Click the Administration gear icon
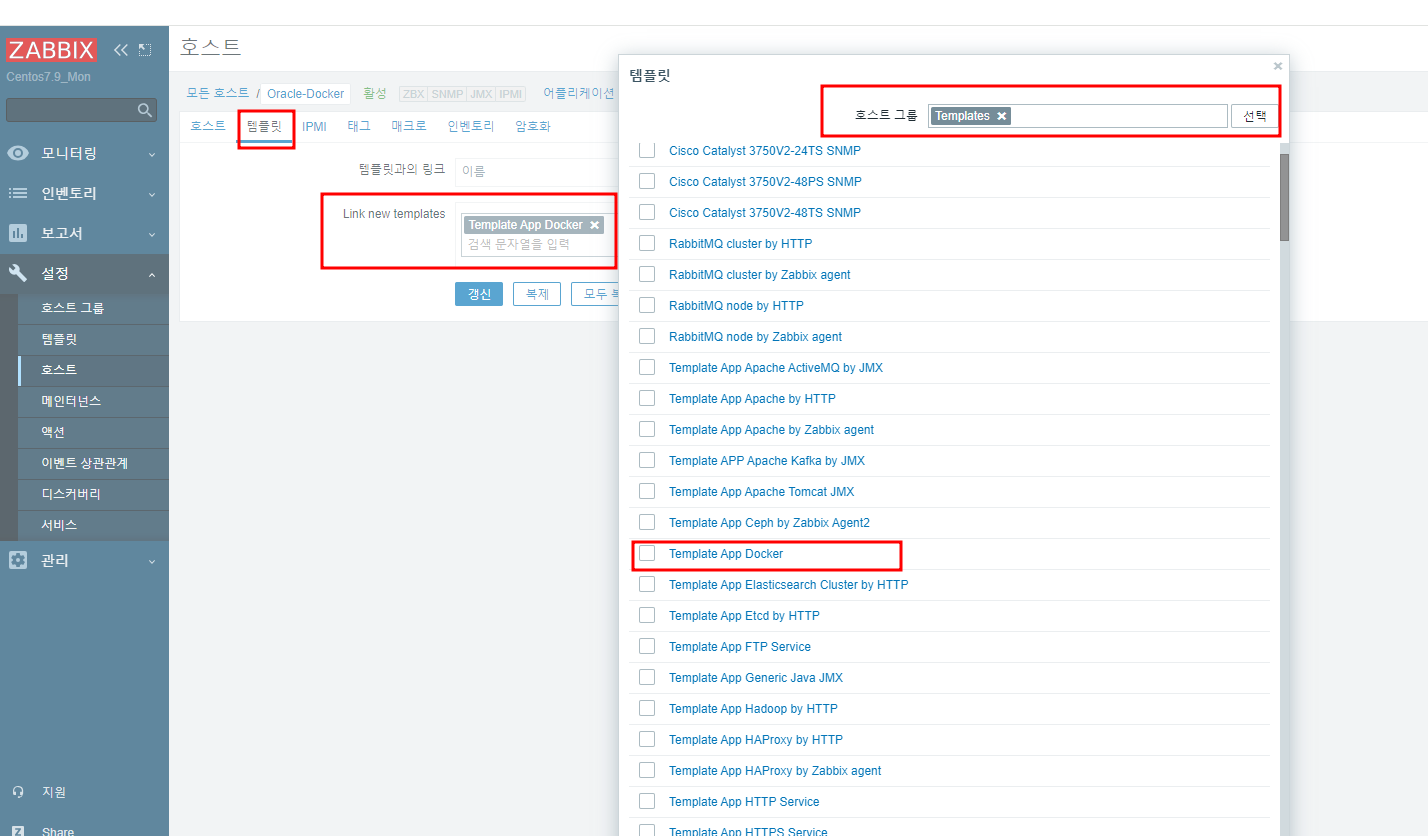This screenshot has width=1428, height=836. (18, 560)
